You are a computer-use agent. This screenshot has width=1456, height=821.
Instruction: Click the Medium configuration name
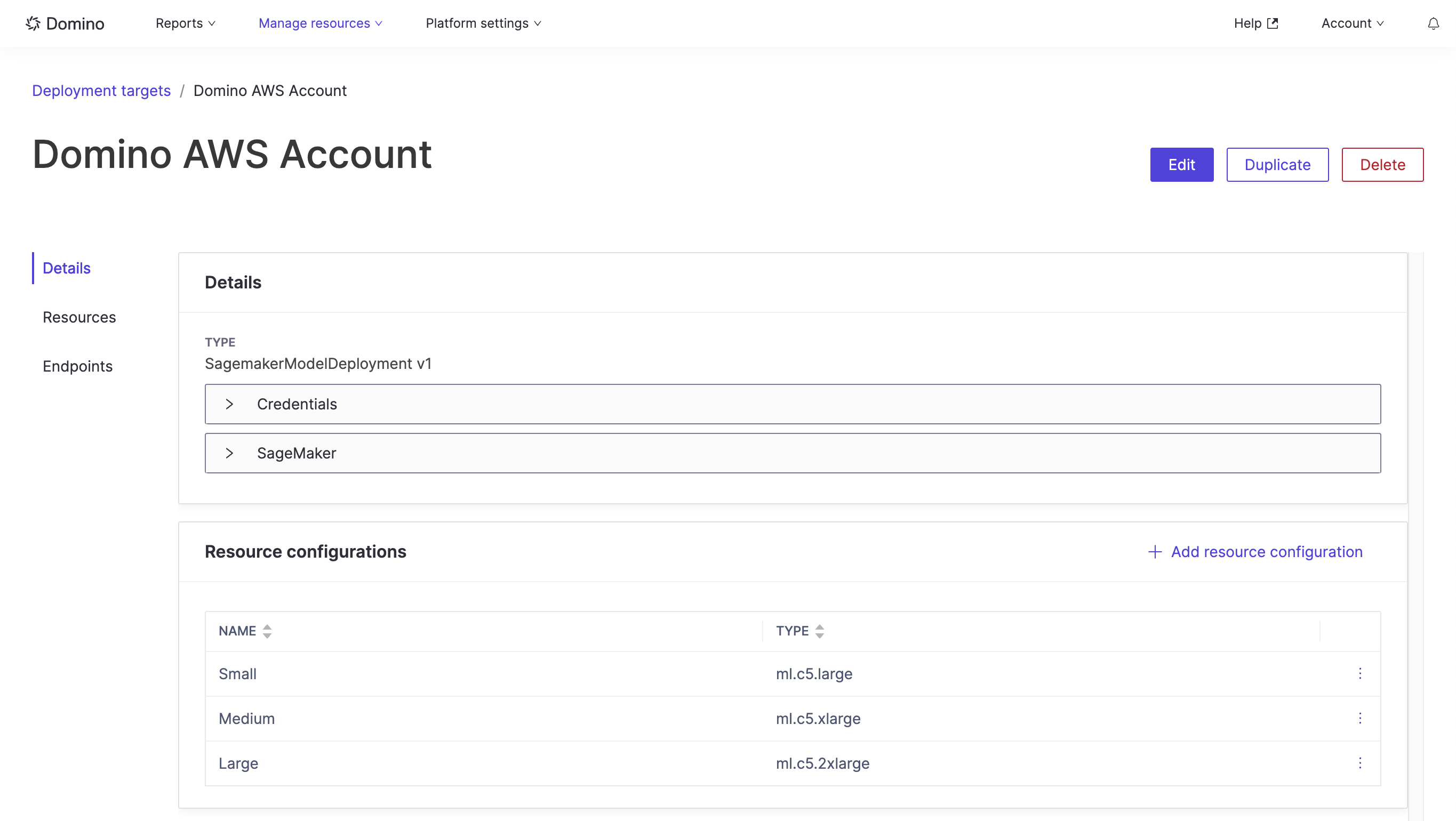click(x=246, y=718)
